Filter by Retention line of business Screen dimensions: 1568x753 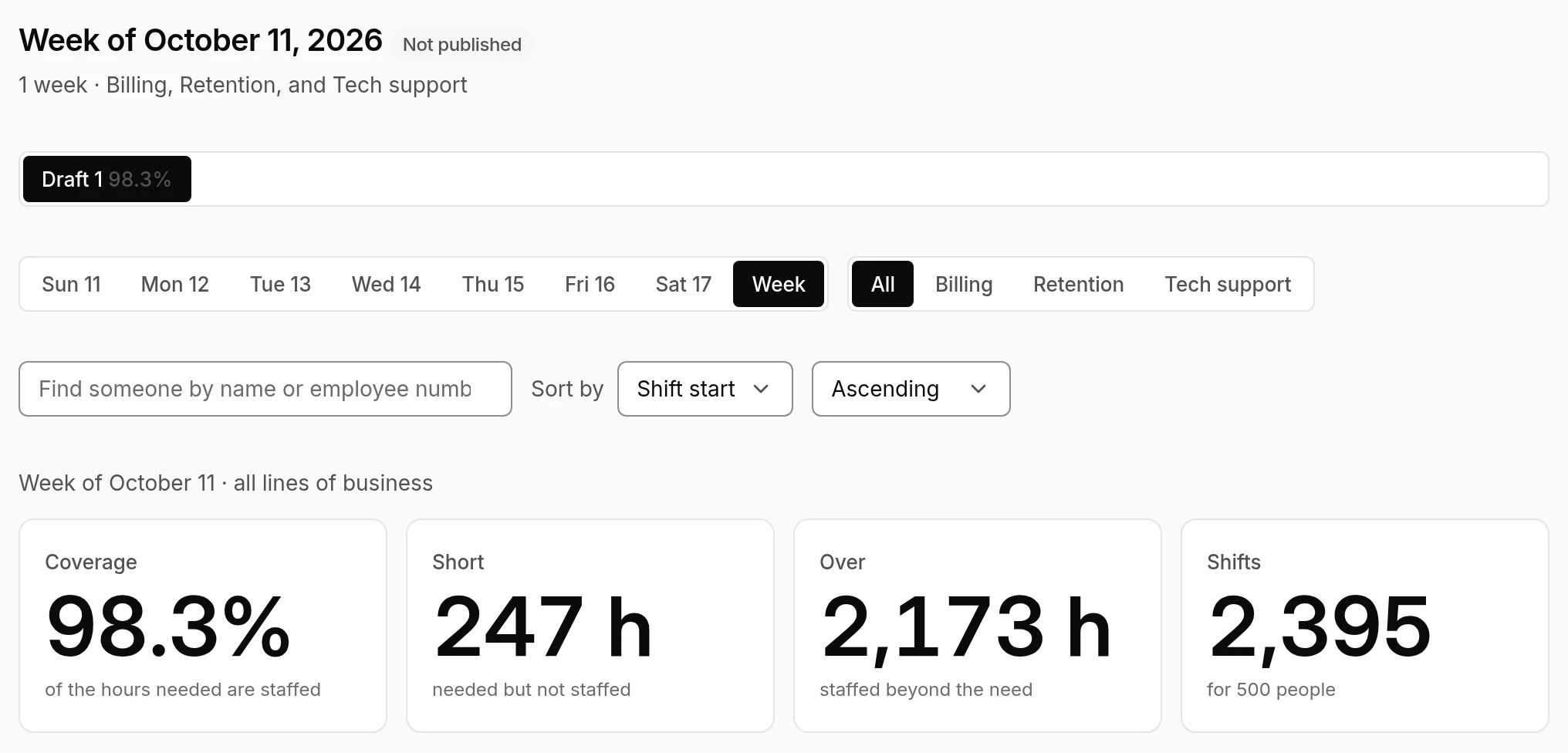tap(1078, 284)
